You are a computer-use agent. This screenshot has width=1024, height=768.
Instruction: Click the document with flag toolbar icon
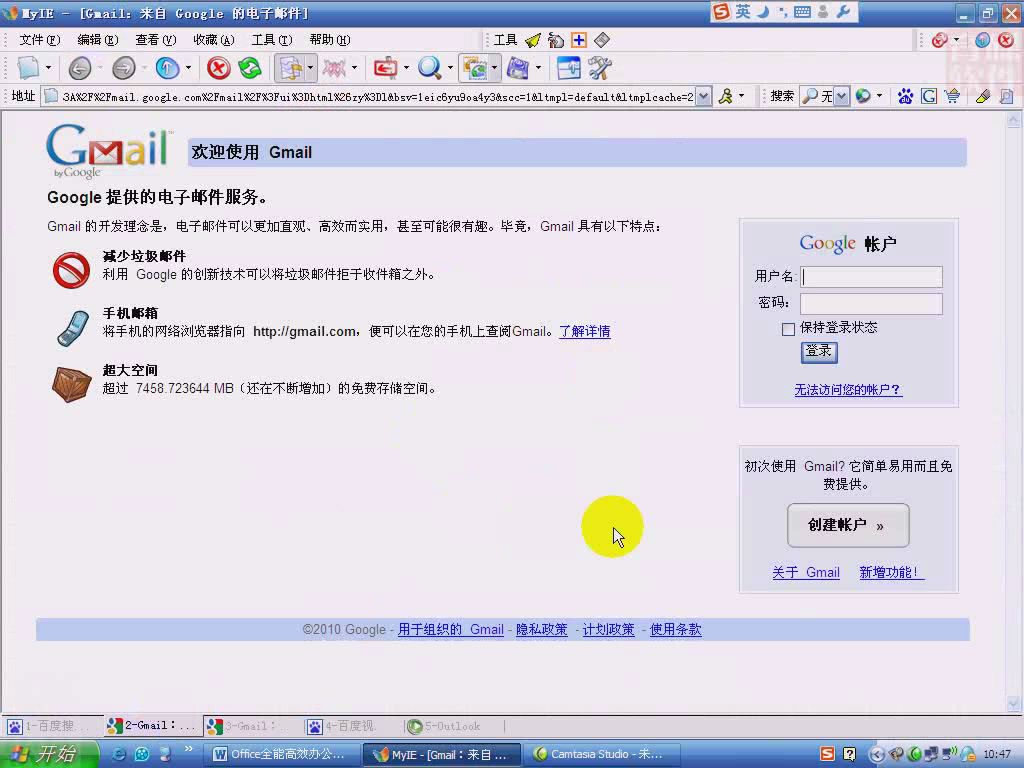coord(290,68)
